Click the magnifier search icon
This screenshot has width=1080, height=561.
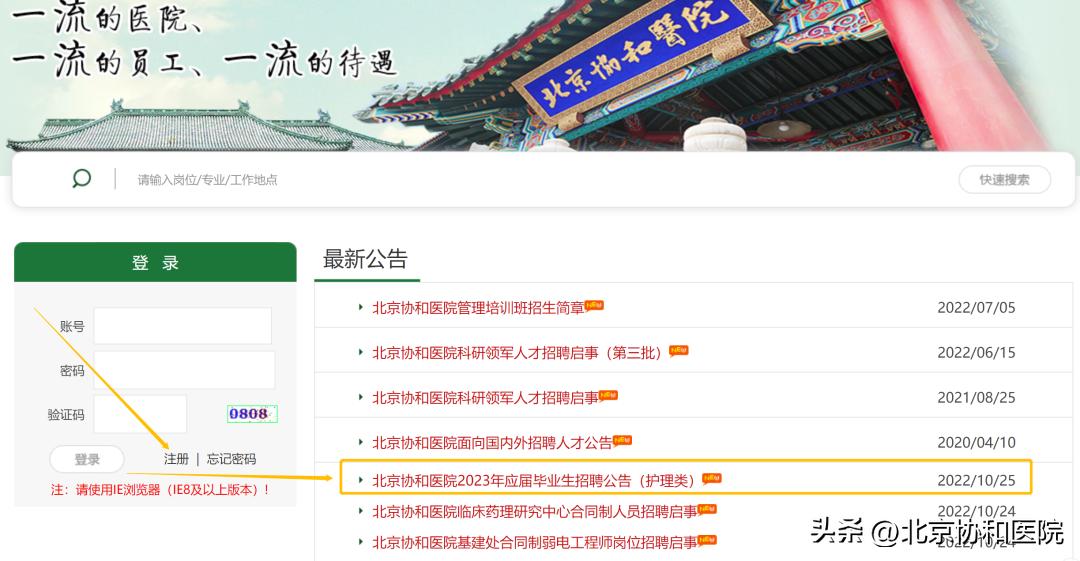pyautogui.click(x=81, y=179)
